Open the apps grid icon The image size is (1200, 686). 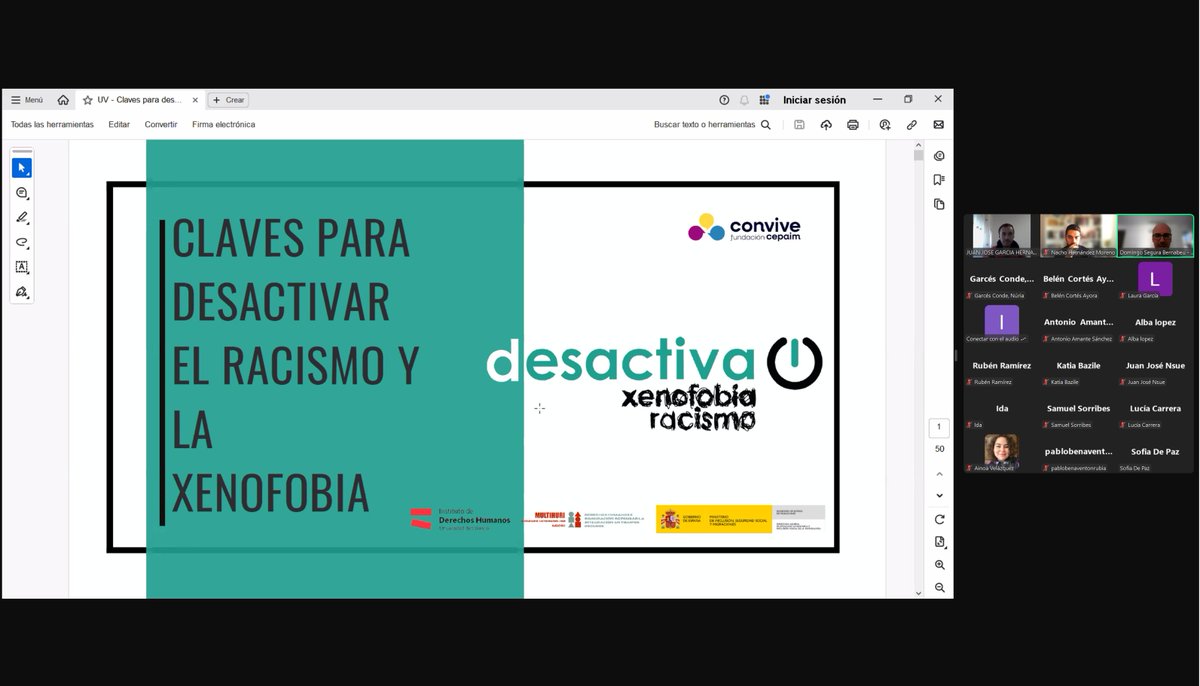pyautogui.click(x=764, y=100)
